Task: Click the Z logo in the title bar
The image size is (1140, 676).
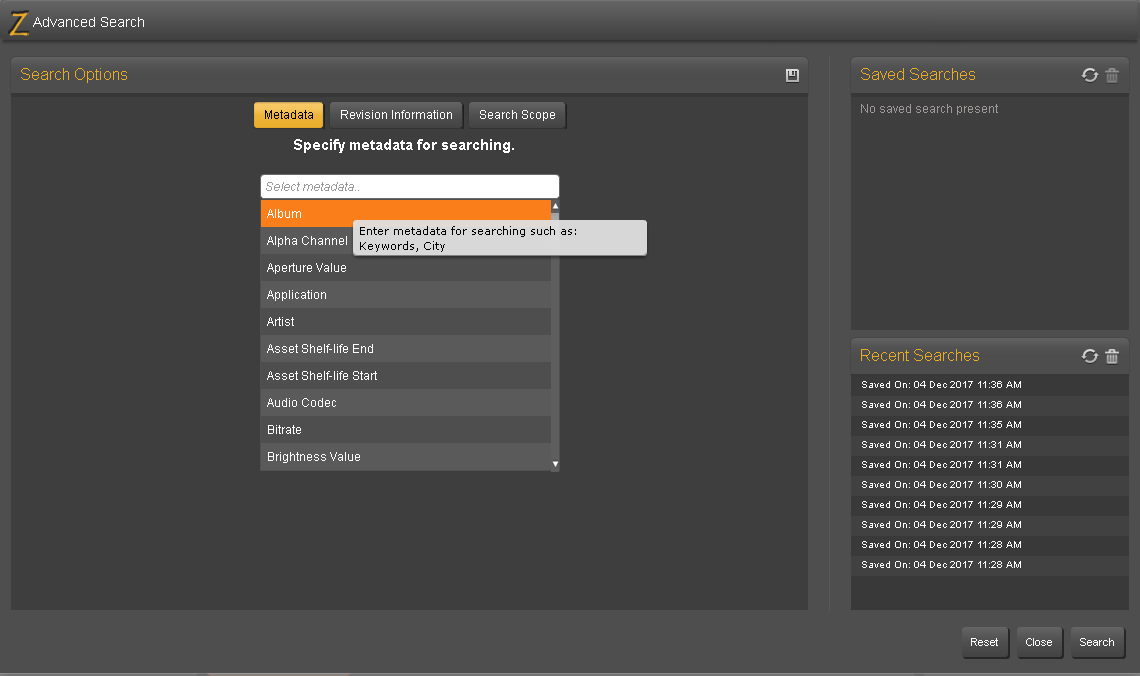Action: point(18,23)
